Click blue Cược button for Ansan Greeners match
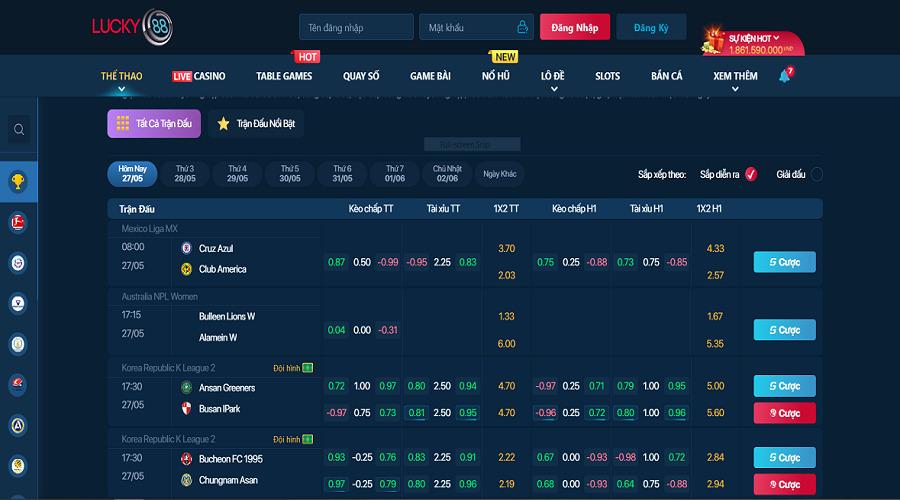 785,386
